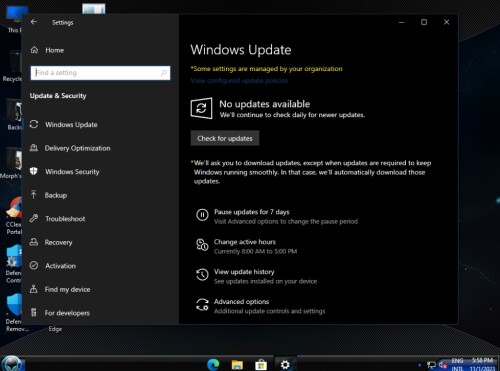The width and height of the screenshot is (500, 371).
Task: Click the Find my device icon
Action: (34, 289)
